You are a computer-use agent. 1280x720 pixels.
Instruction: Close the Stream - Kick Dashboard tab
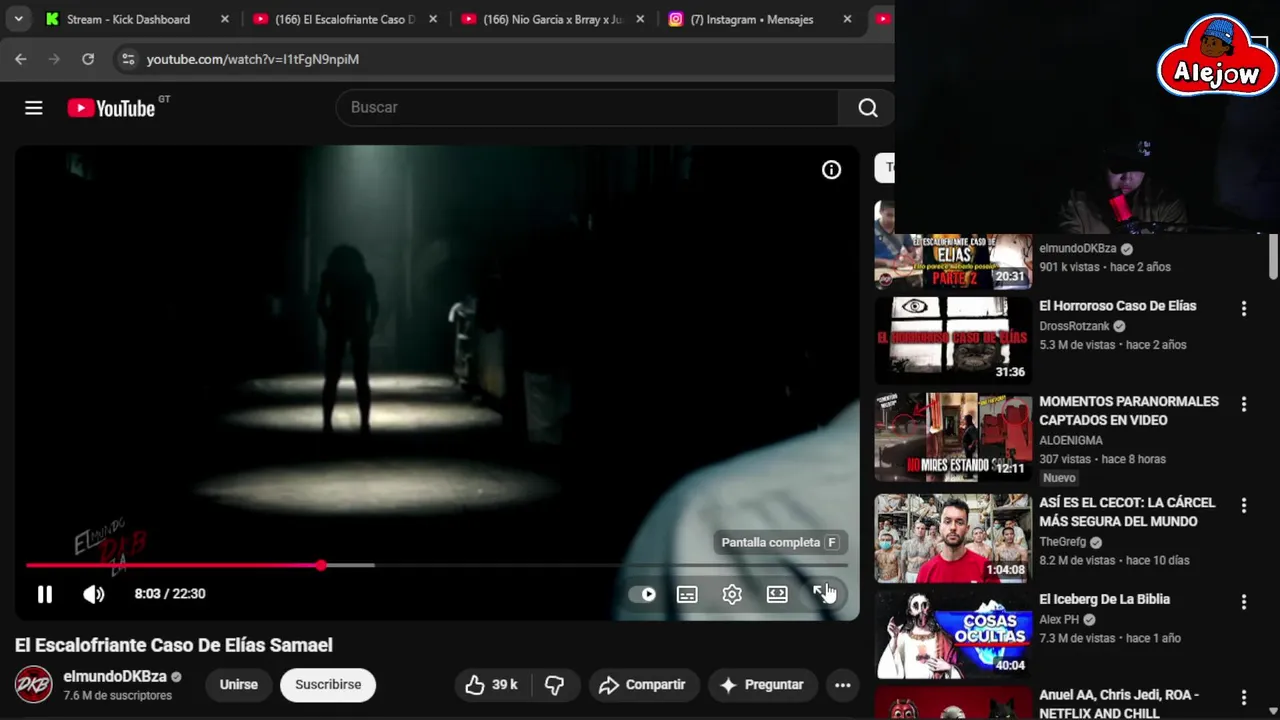(x=224, y=19)
